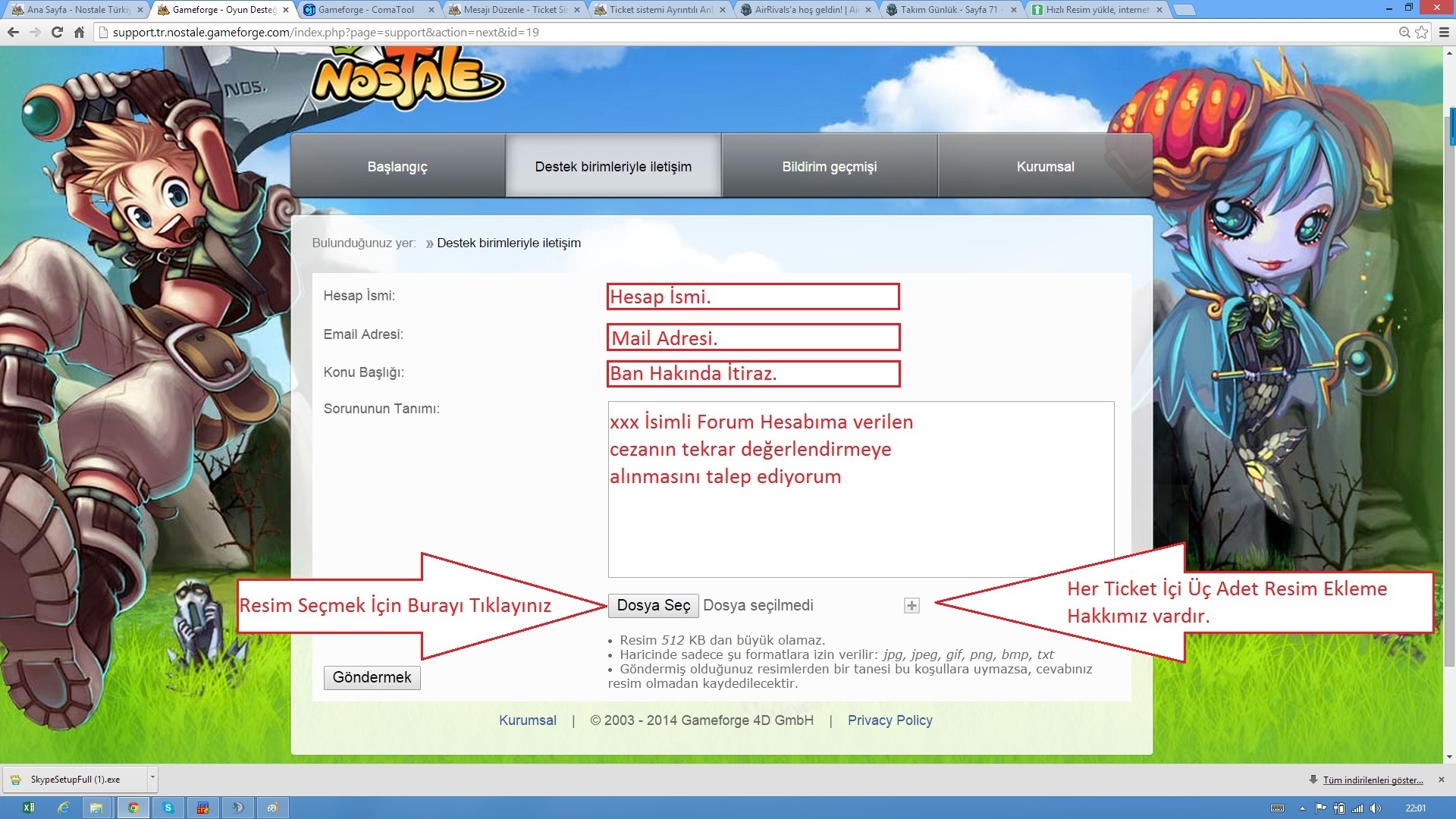The height and width of the screenshot is (819, 1456).
Task: Click the Dosya Seç file button
Action: 653,605
